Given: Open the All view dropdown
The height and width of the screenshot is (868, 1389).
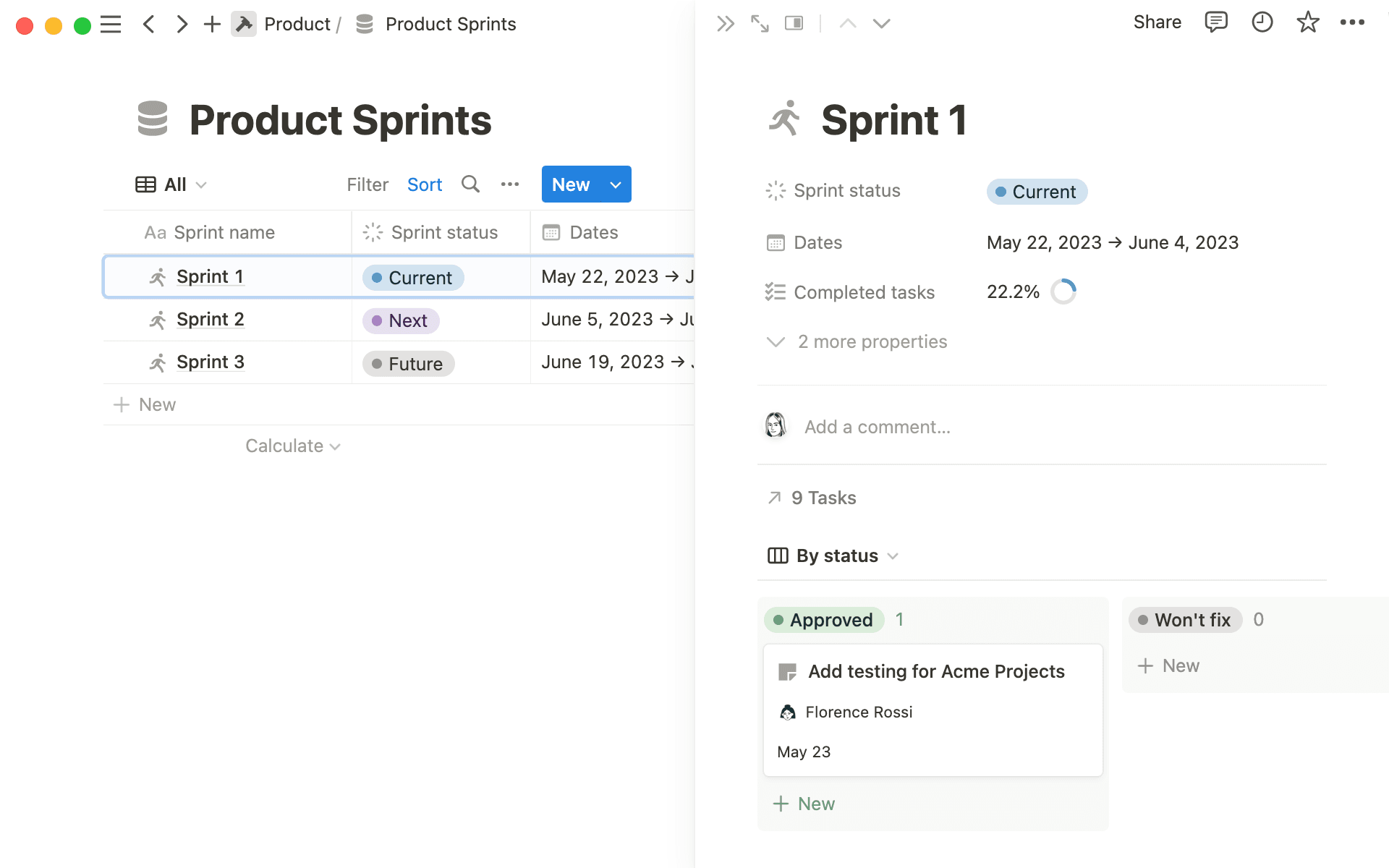Looking at the screenshot, I should (171, 184).
